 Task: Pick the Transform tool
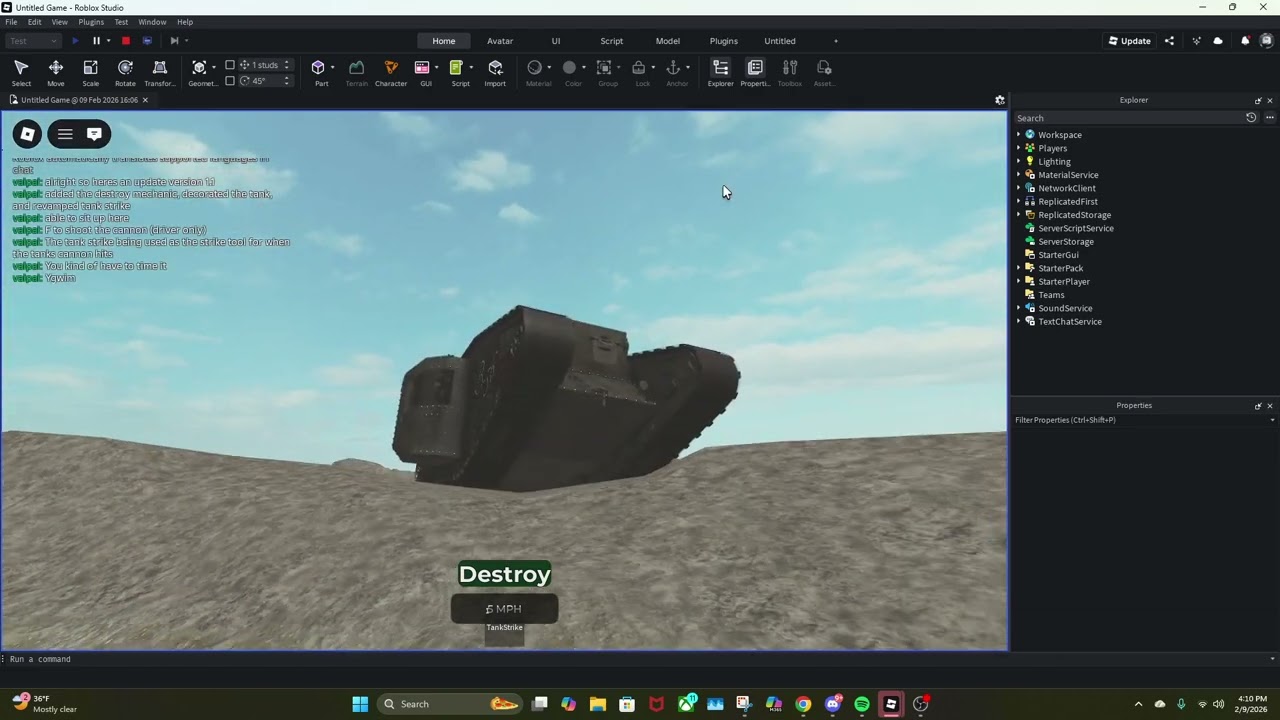pyautogui.click(x=160, y=72)
